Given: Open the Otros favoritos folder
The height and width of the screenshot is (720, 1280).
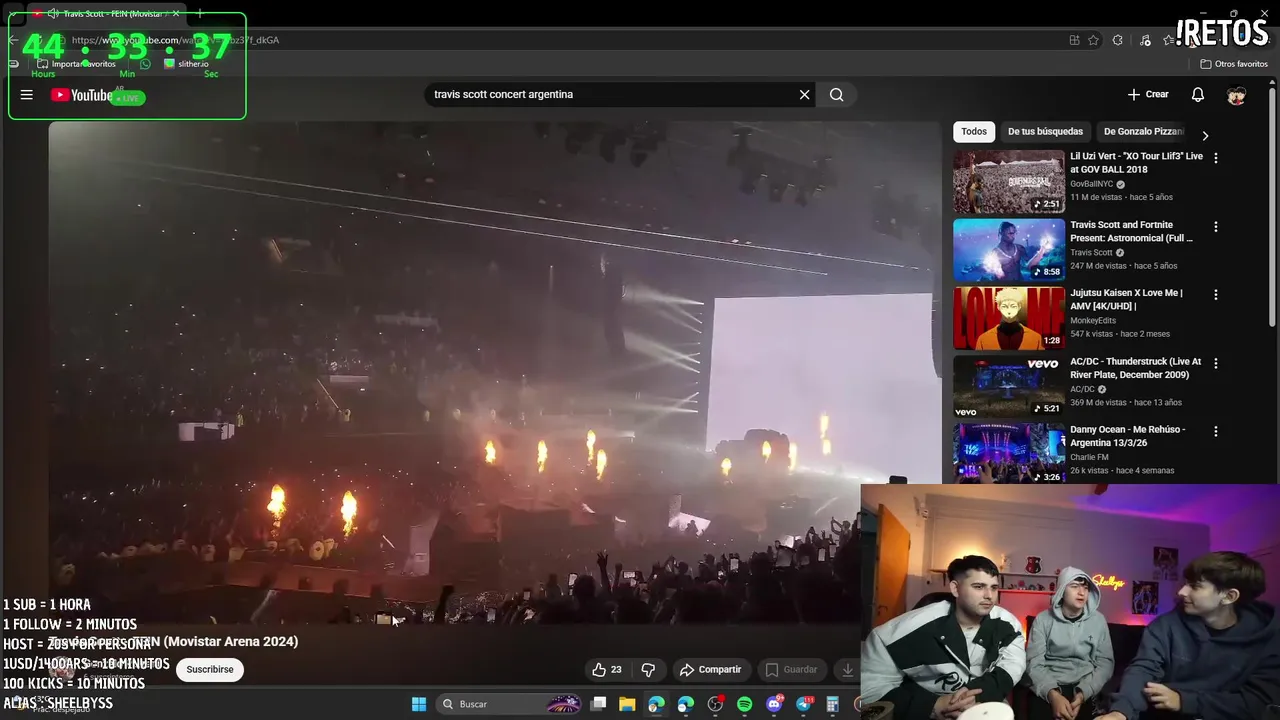Looking at the screenshot, I should tap(1234, 64).
